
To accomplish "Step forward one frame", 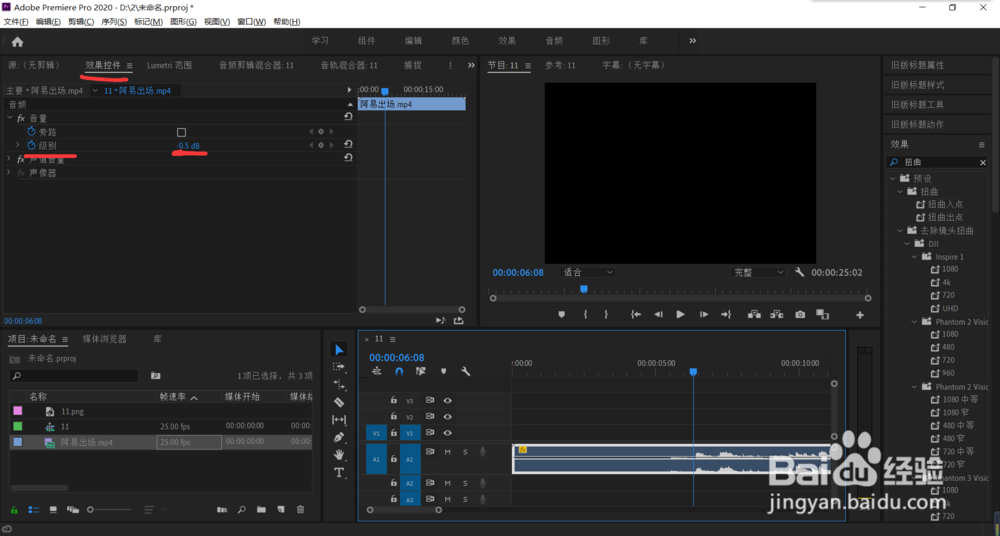I will tap(703, 315).
